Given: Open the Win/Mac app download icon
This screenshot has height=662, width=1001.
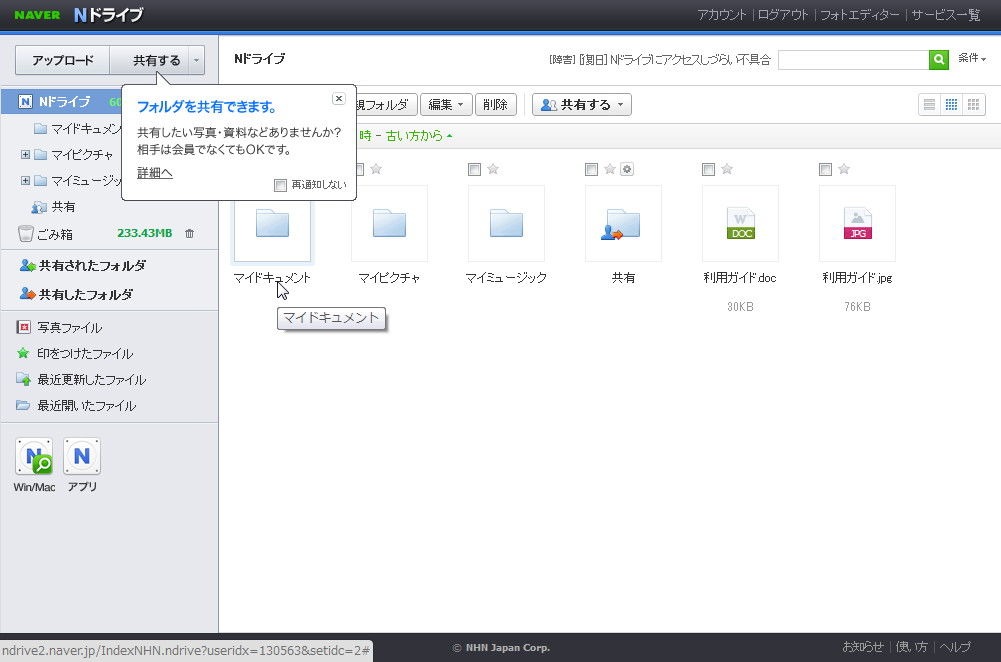Looking at the screenshot, I should tap(34, 456).
